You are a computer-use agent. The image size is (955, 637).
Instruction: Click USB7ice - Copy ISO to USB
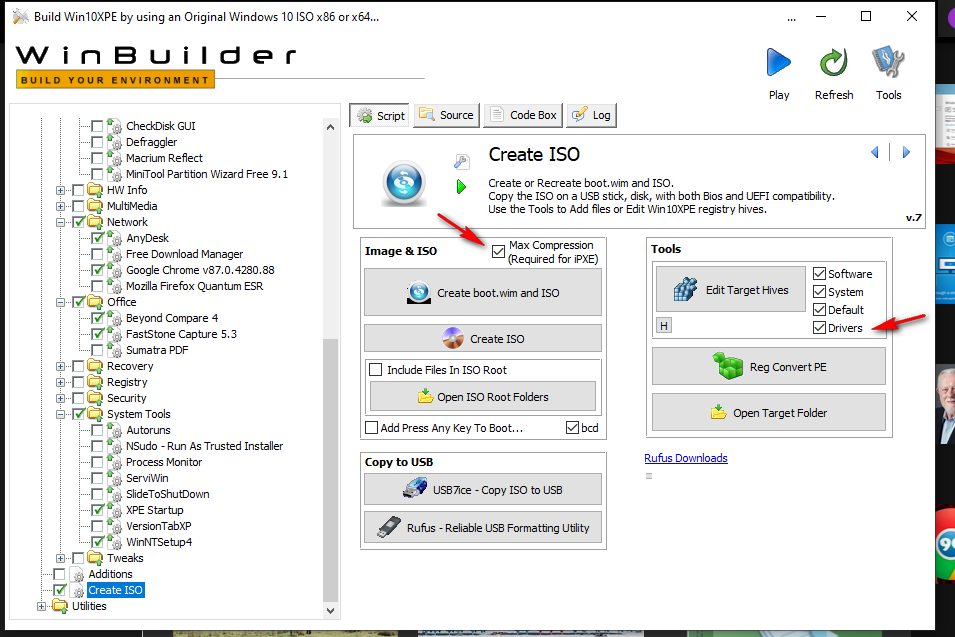[482, 489]
